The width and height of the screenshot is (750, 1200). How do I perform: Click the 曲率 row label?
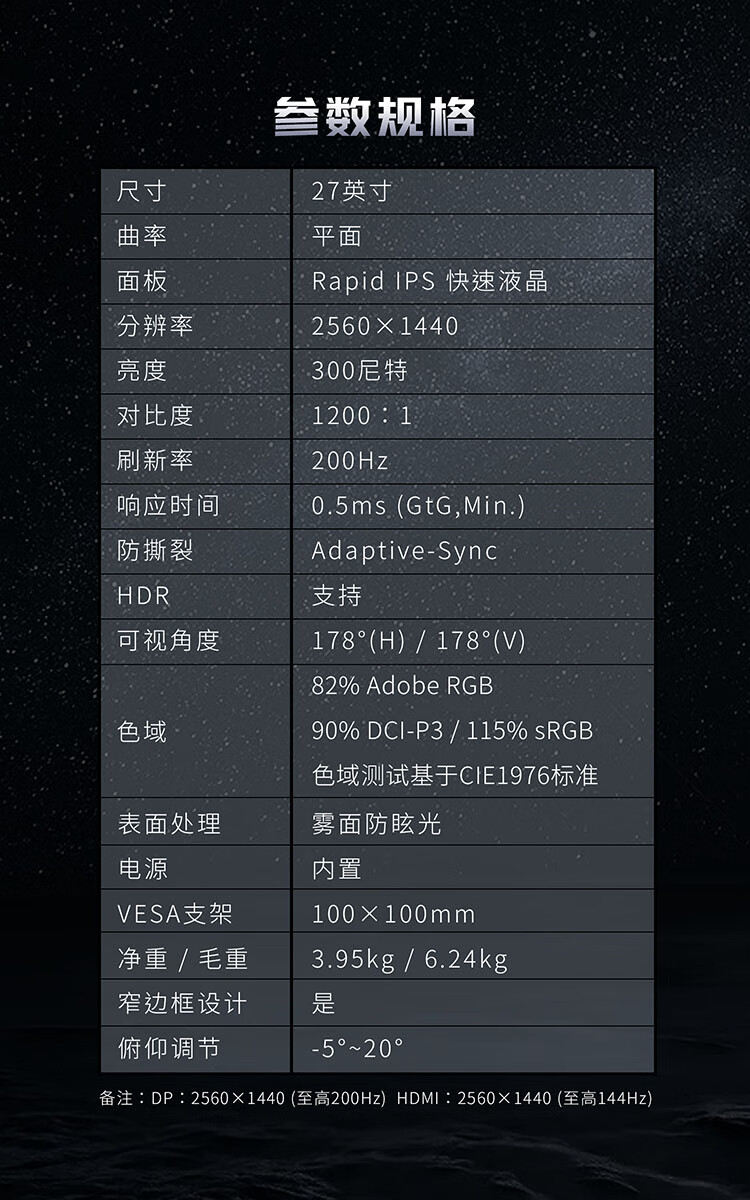(x=141, y=236)
